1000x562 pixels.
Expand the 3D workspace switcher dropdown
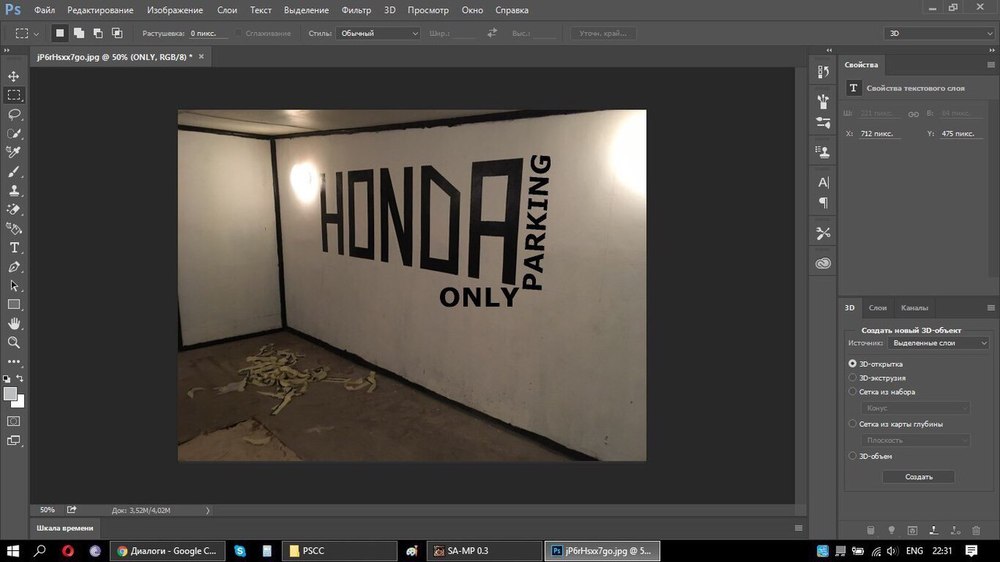click(940, 33)
